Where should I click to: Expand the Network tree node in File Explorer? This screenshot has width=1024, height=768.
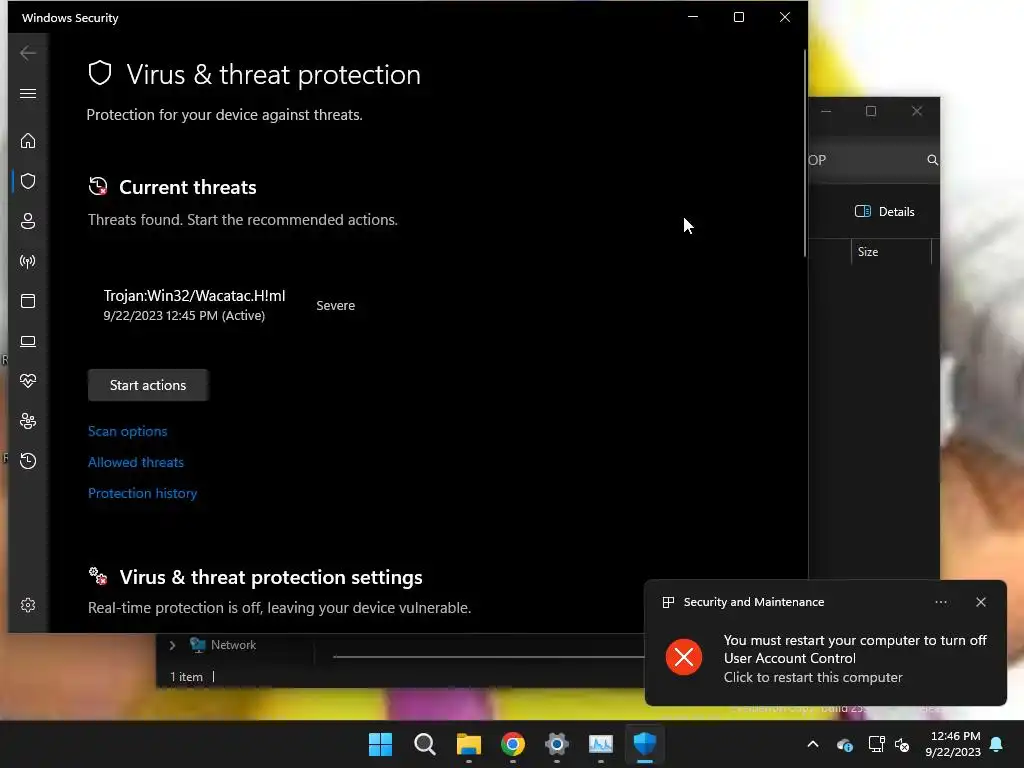172,645
